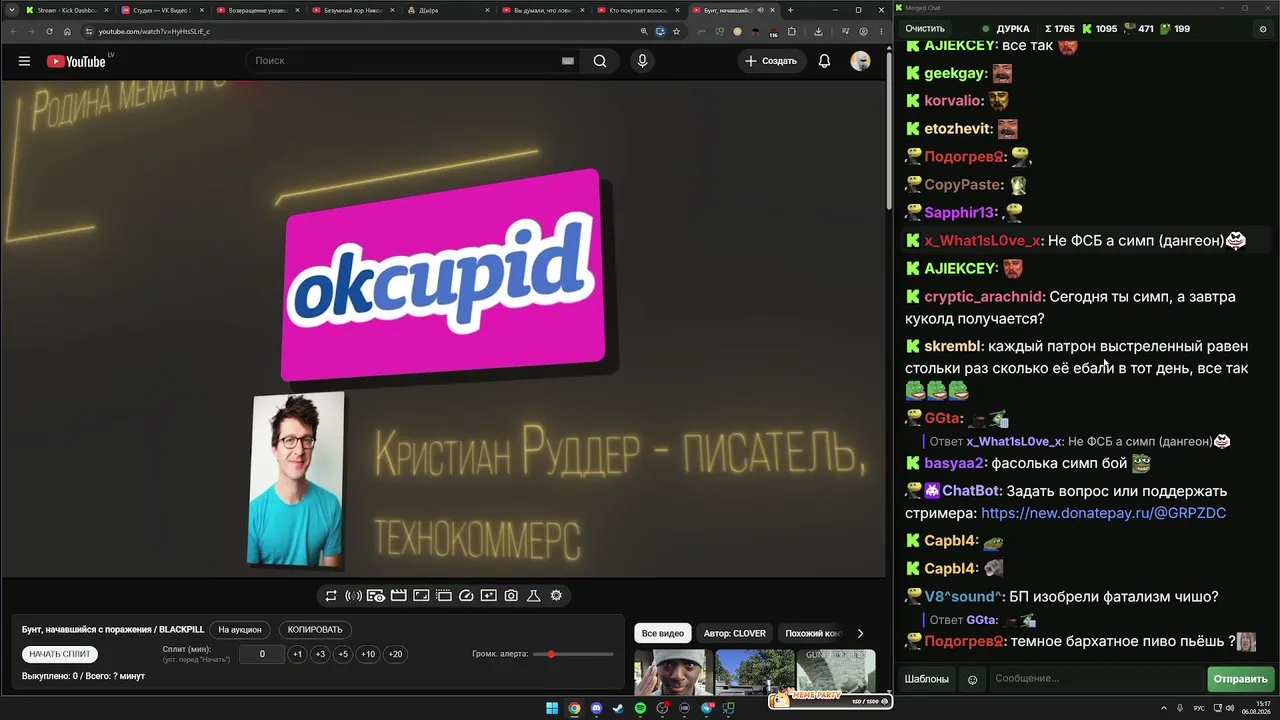Open the on-screen keyboard in the search box

click(x=568, y=61)
